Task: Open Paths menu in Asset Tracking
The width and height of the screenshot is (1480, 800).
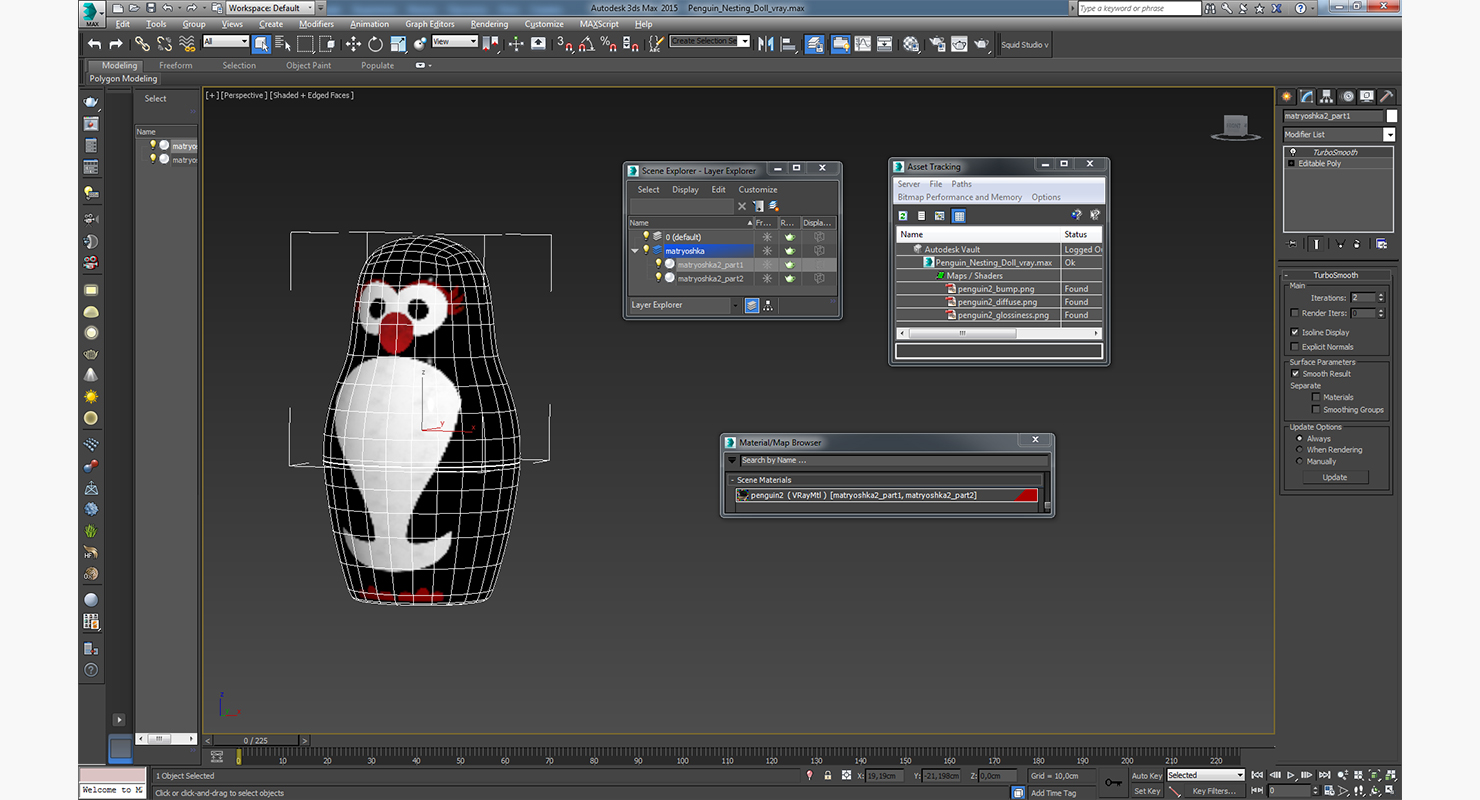Action: click(x=961, y=184)
